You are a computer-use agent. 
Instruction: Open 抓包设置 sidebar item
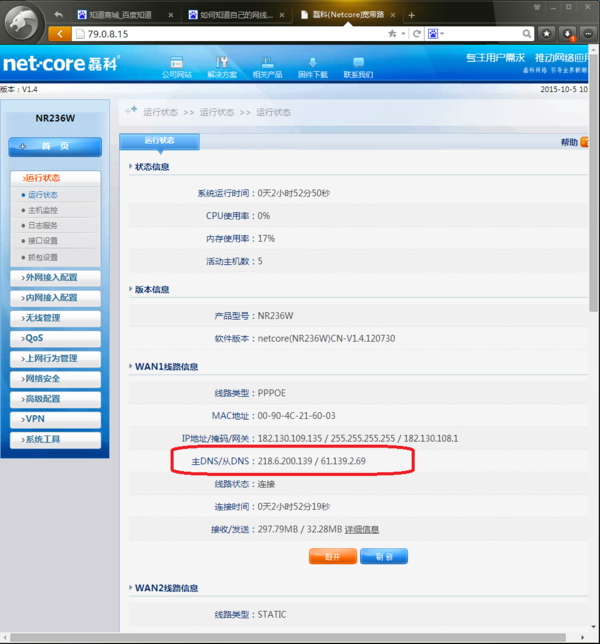tap(43, 258)
